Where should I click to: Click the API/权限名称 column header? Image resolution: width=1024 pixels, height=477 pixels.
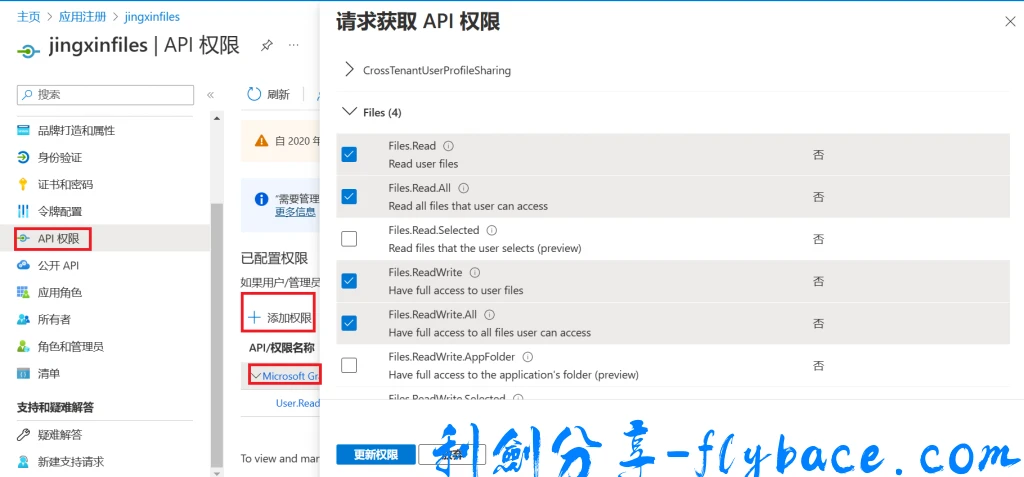click(x=281, y=347)
